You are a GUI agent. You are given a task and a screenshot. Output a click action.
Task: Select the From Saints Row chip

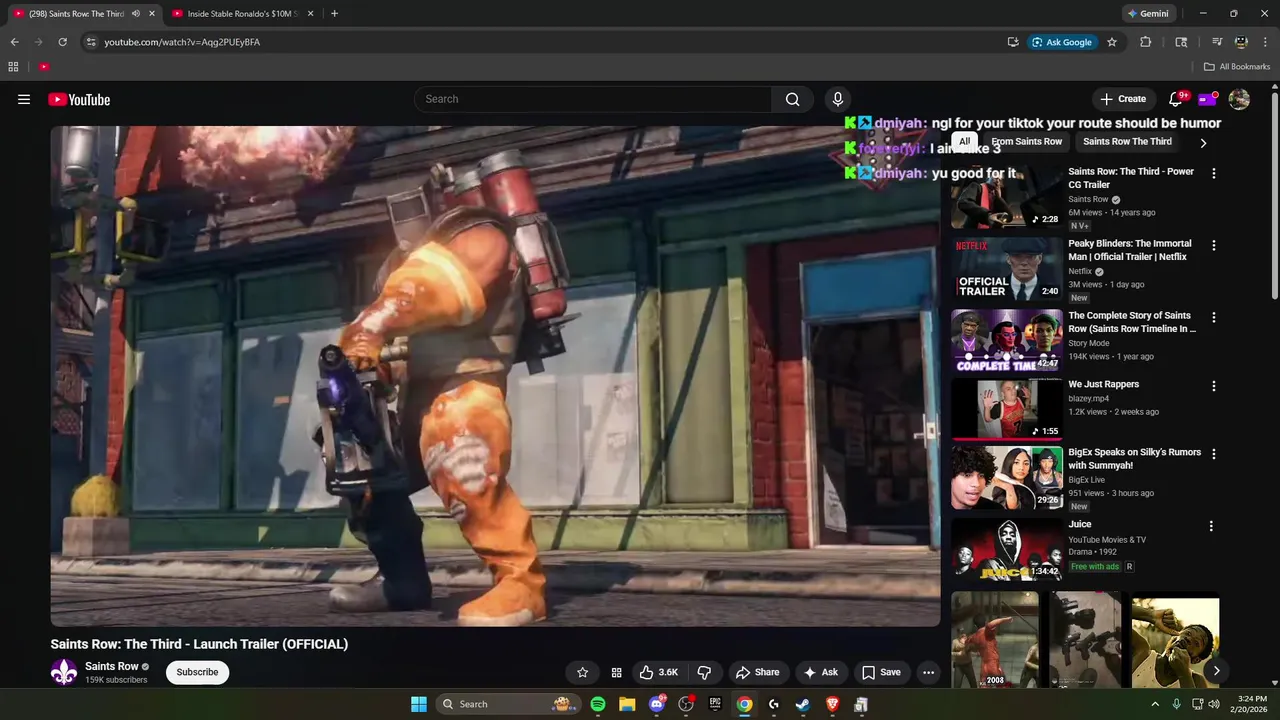[x=1027, y=142]
